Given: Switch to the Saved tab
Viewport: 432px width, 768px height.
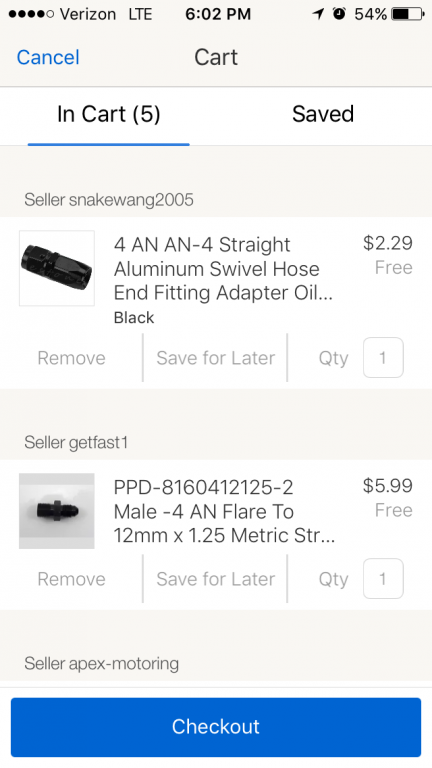Looking at the screenshot, I should pyautogui.click(x=323, y=114).
